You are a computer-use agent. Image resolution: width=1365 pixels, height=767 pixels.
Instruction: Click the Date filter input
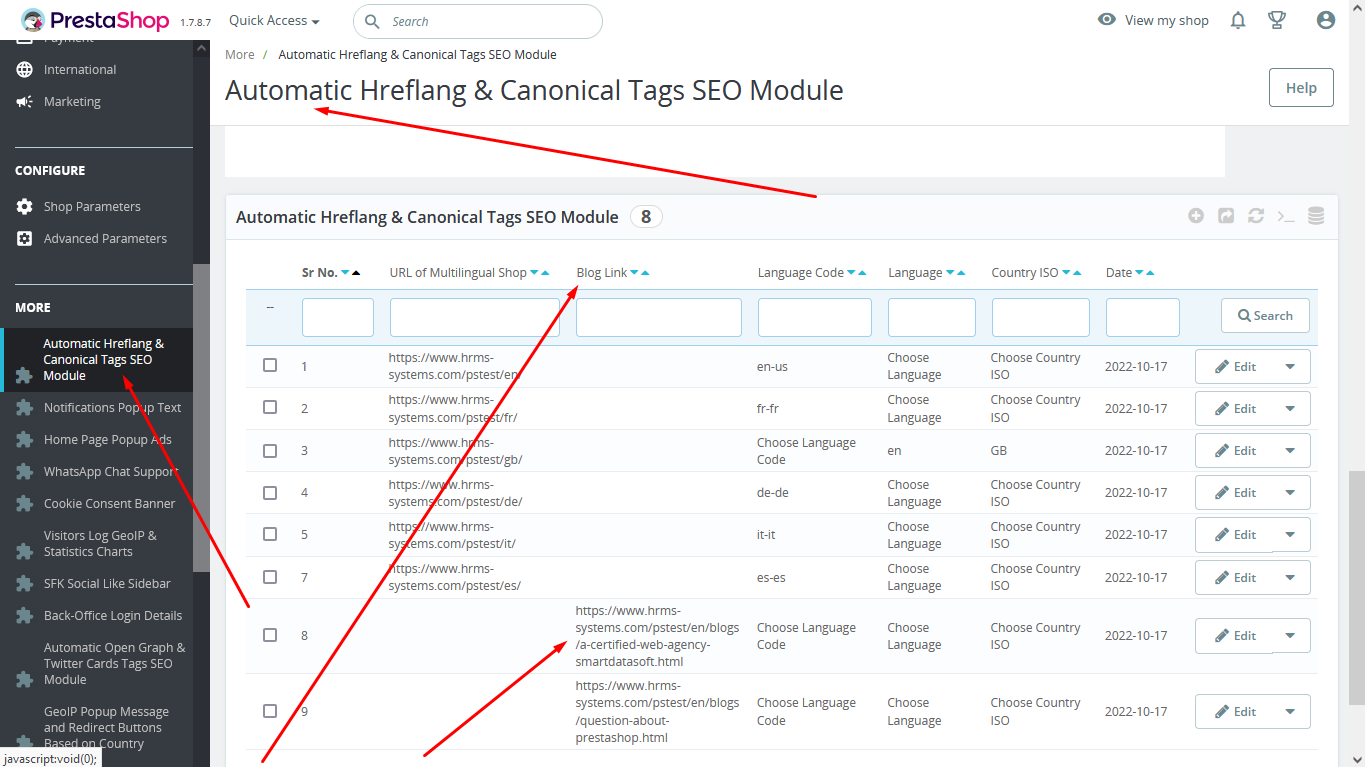click(1143, 317)
